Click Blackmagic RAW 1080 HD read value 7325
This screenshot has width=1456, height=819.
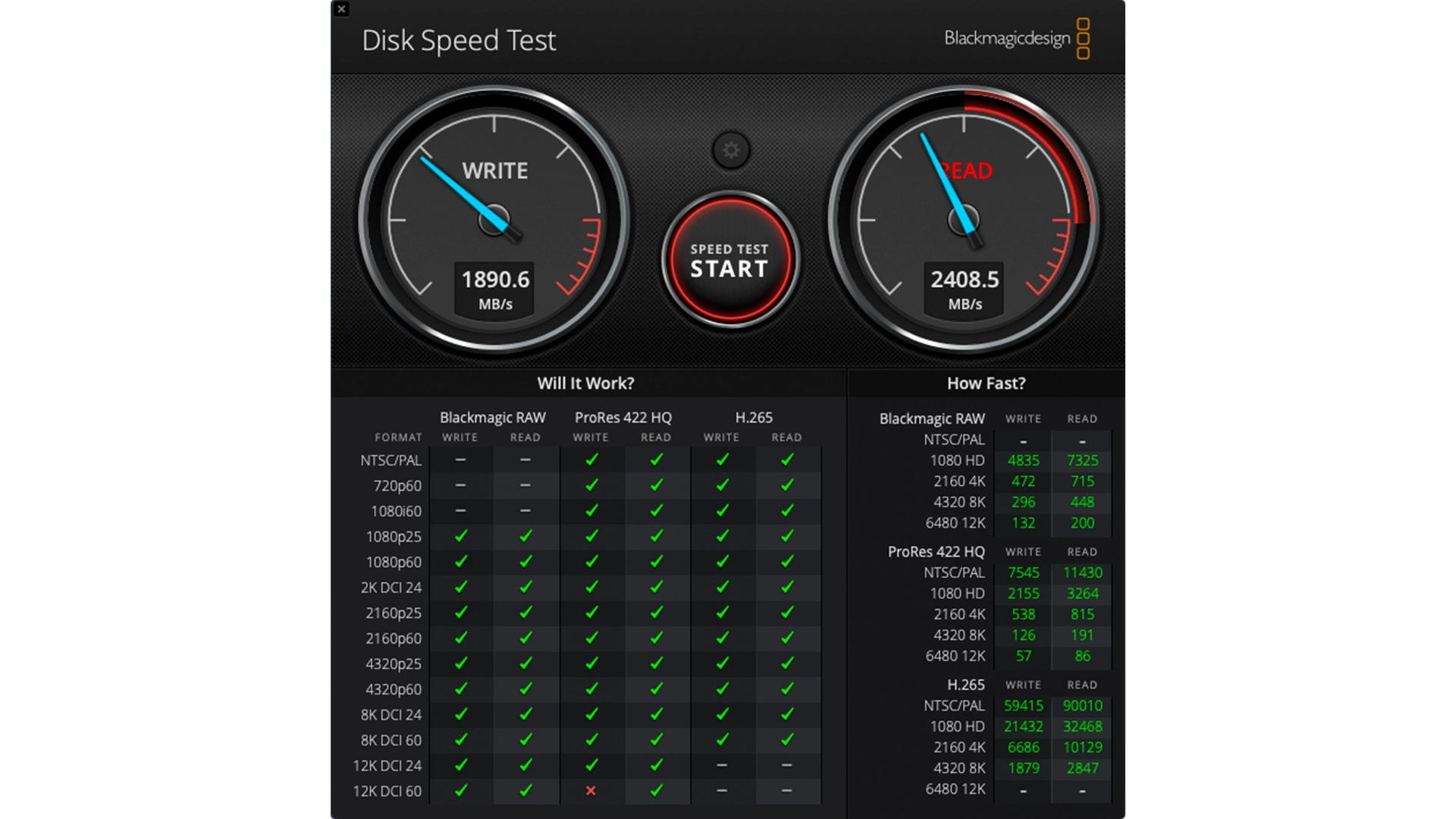point(1082,460)
